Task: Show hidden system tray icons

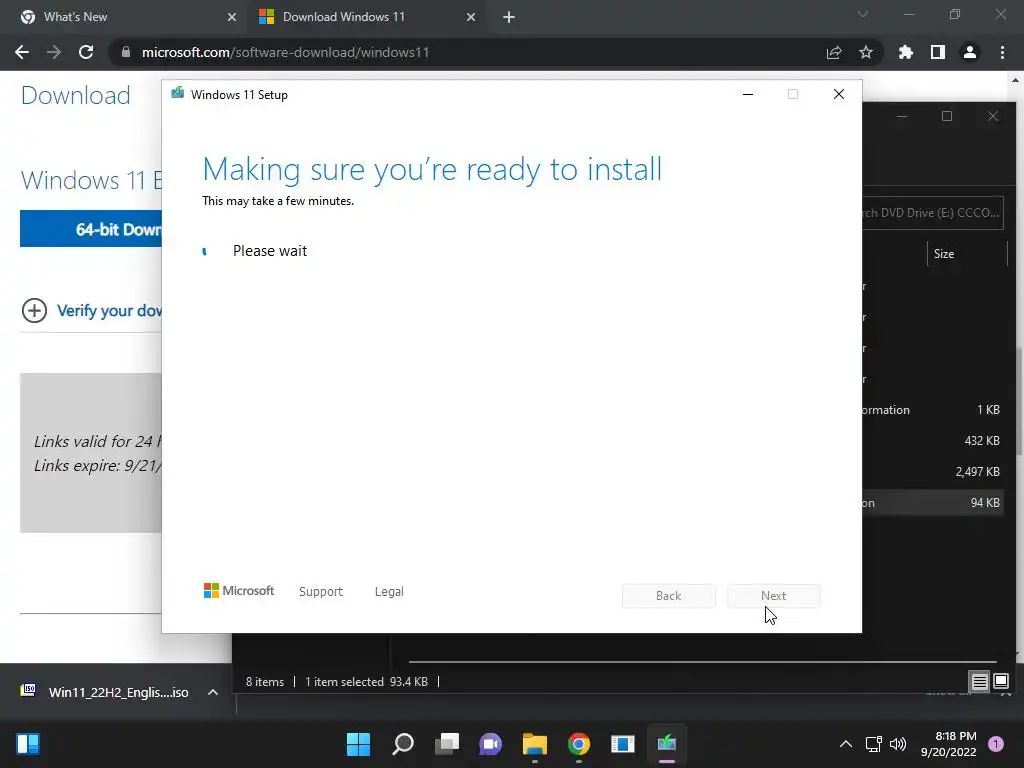Action: tap(846, 744)
